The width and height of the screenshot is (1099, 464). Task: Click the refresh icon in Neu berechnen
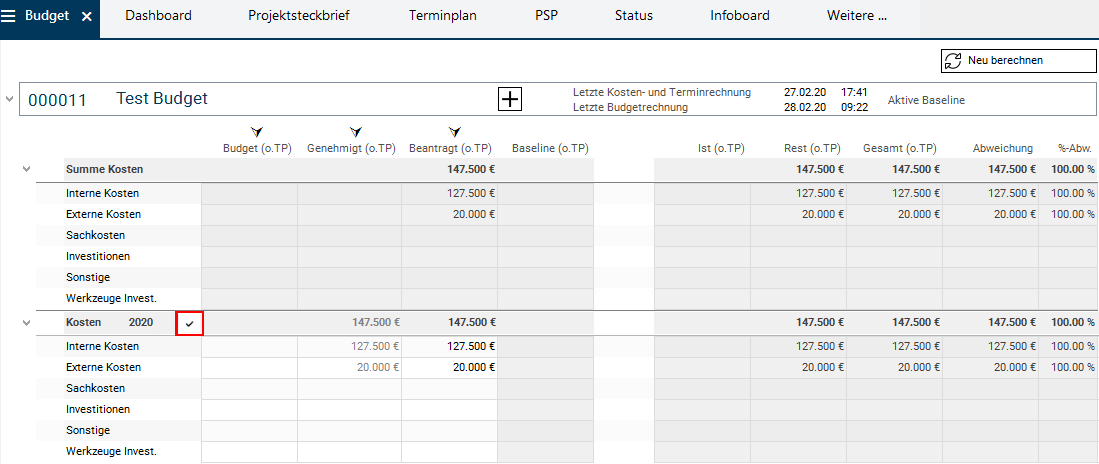[953, 61]
